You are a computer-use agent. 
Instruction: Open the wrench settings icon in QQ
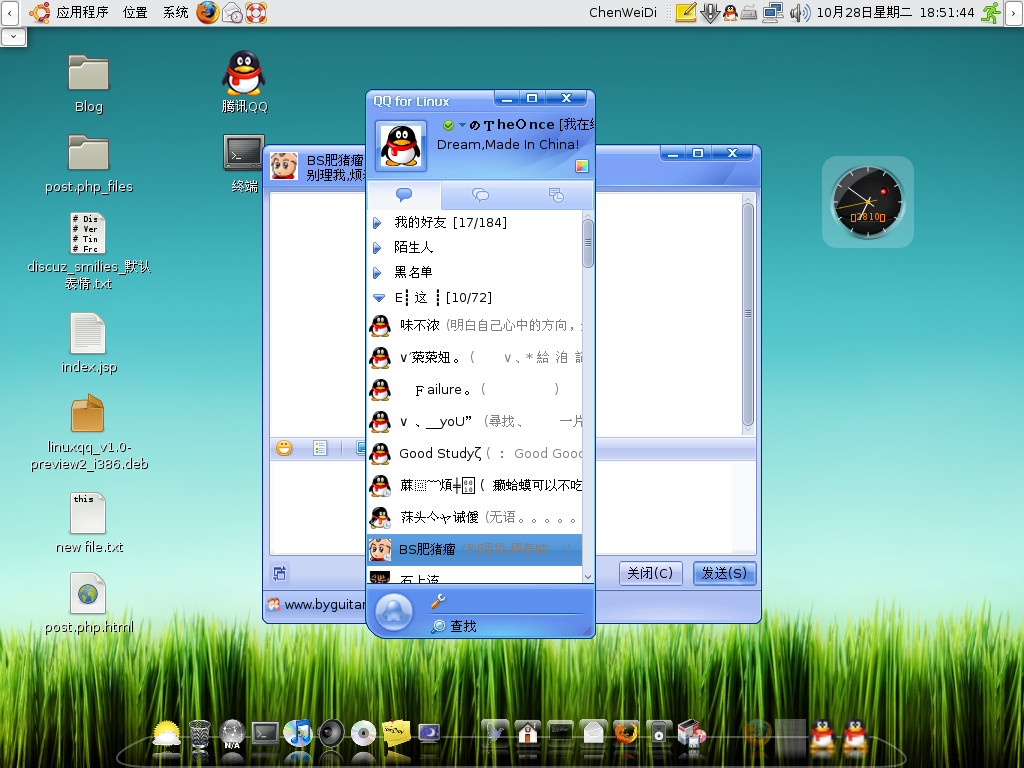click(438, 601)
